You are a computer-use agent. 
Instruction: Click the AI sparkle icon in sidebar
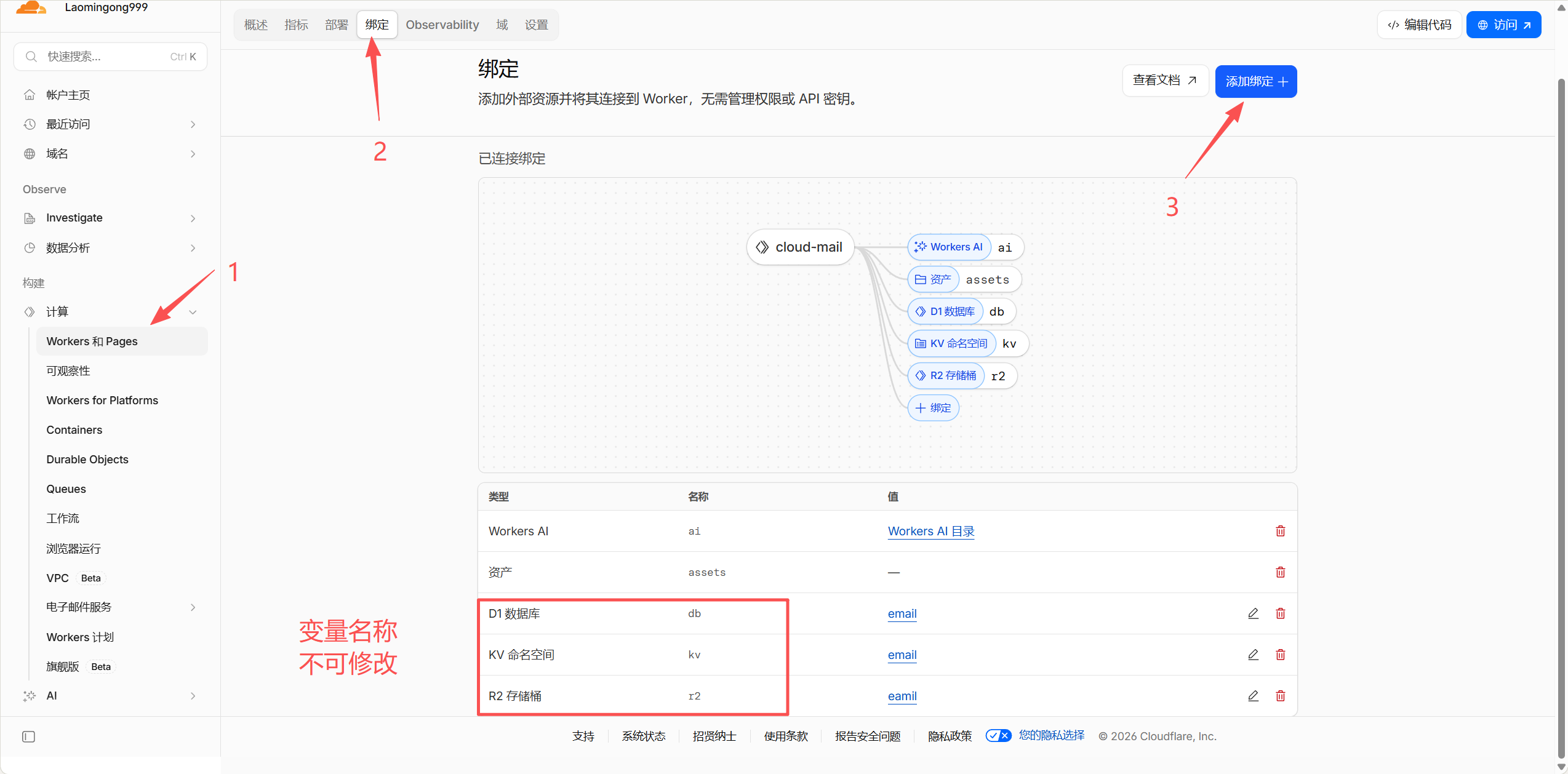(x=30, y=696)
